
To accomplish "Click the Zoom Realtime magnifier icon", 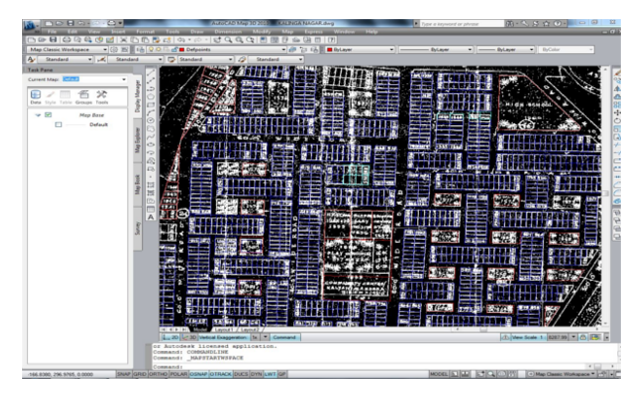I will (229, 40).
